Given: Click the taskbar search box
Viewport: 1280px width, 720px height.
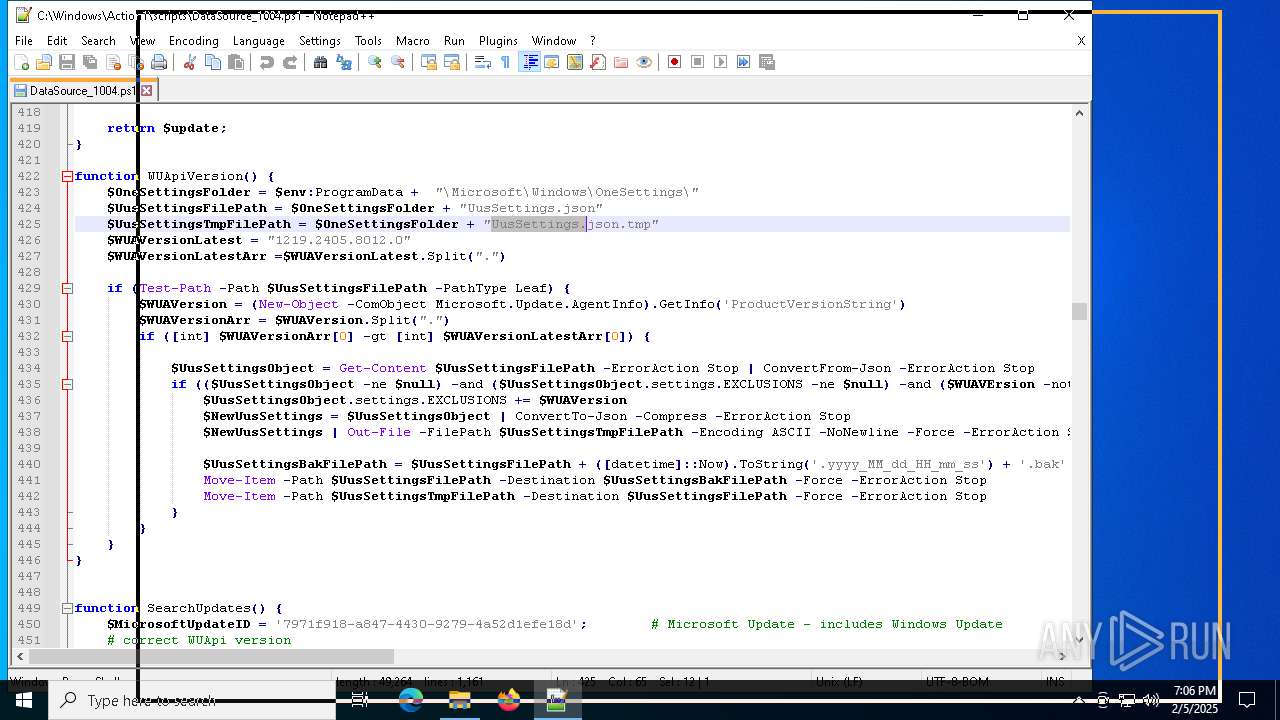Looking at the screenshot, I should click(191, 700).
